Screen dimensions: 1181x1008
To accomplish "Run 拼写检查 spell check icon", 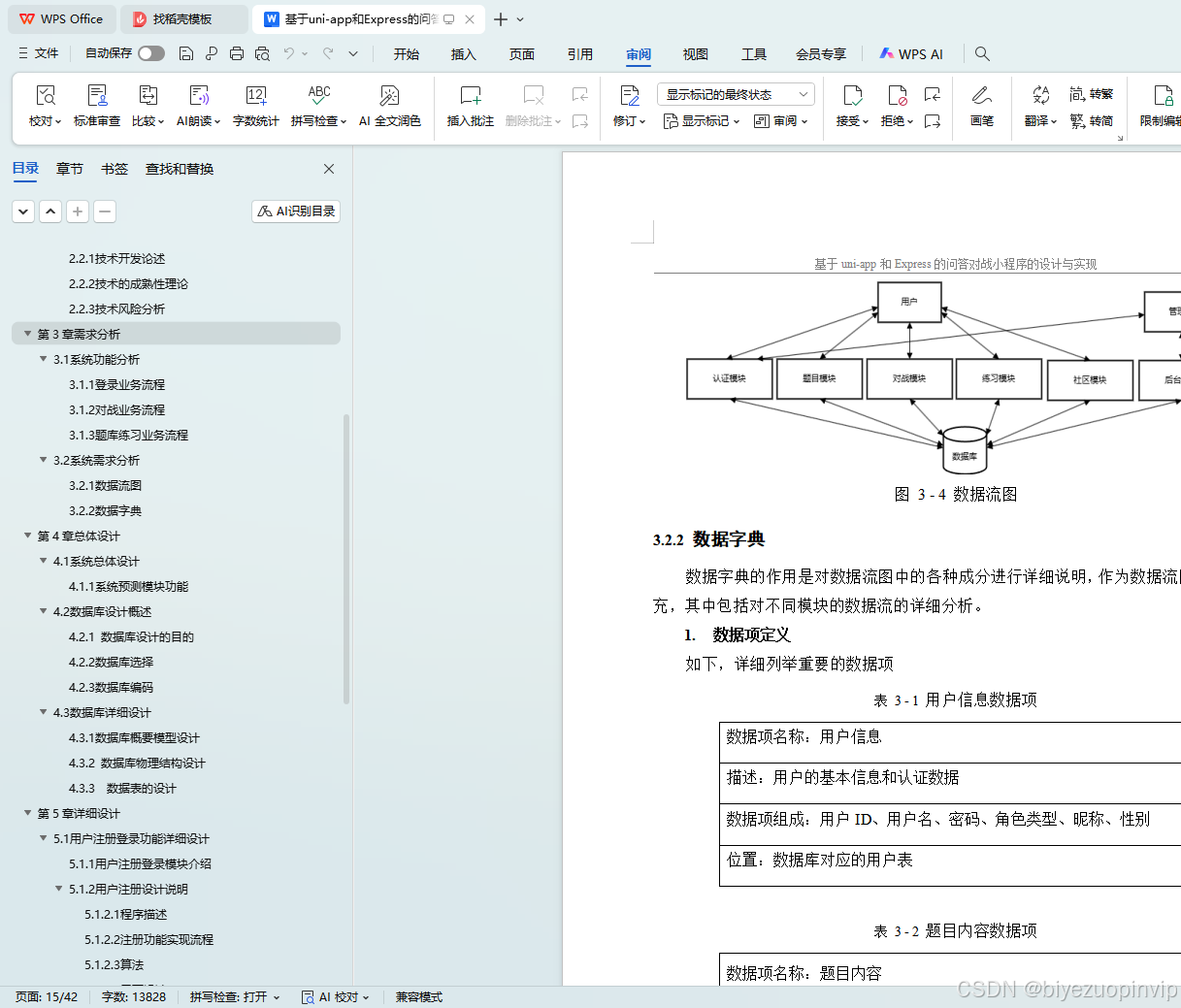I will tap(319, 95).
